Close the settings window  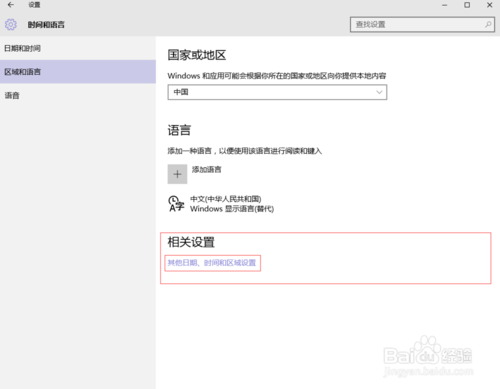coord(489,5)
